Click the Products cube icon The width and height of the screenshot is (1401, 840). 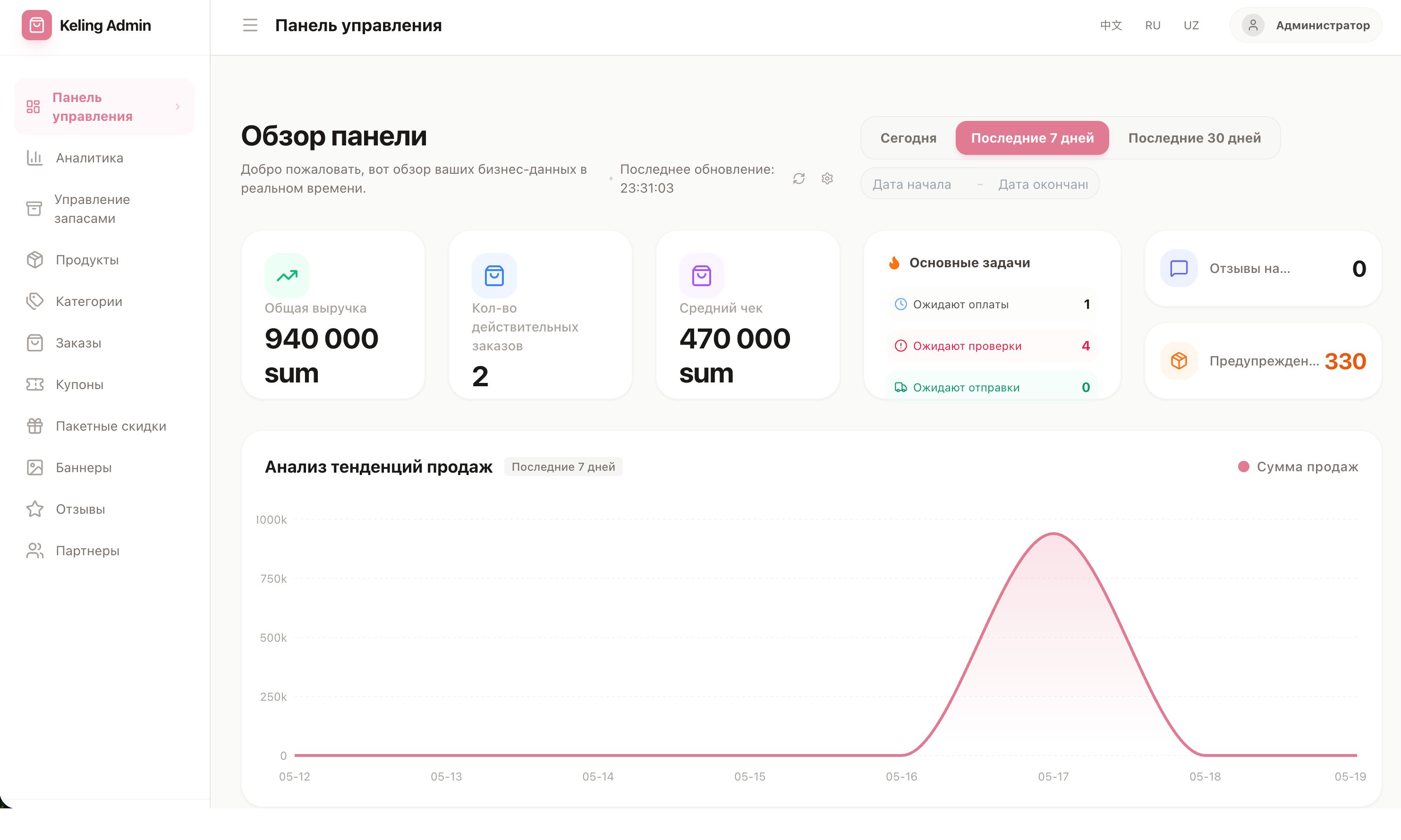(34, 260)
